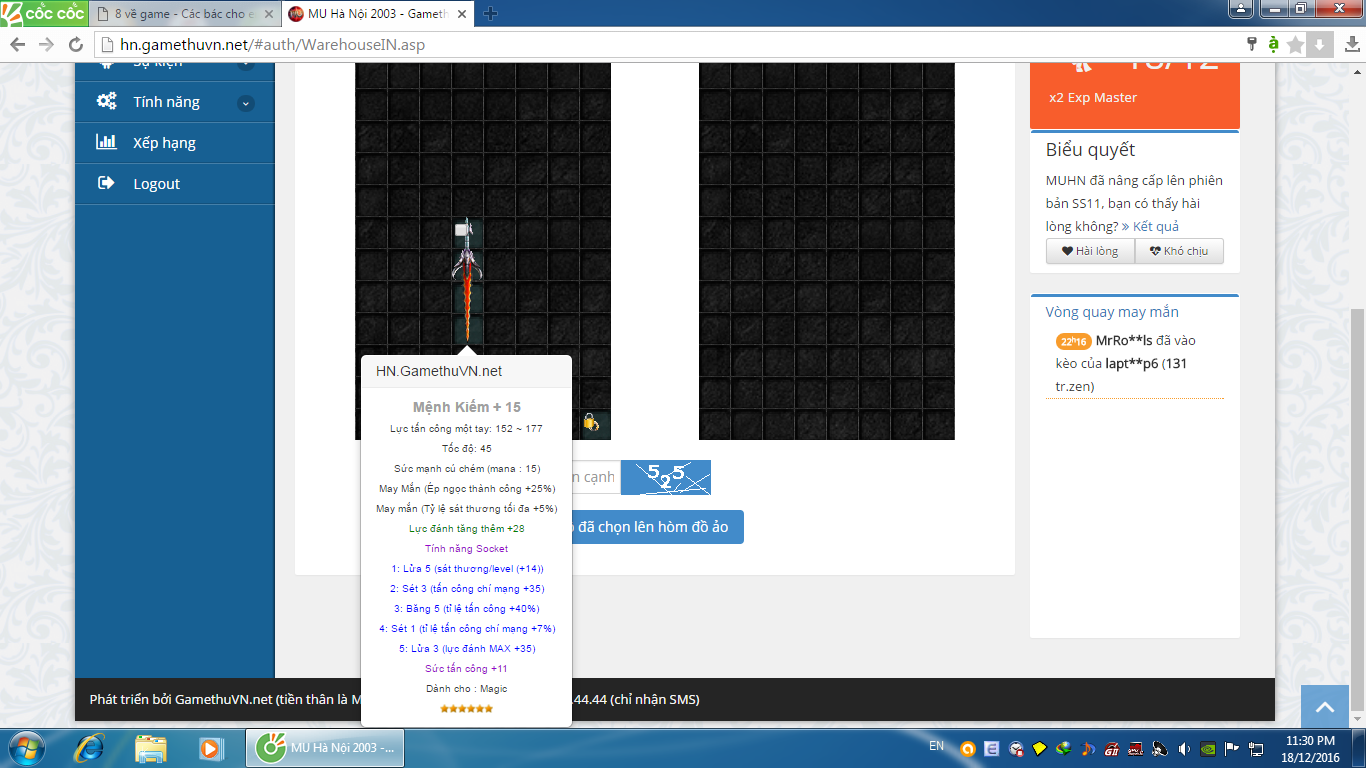Click the '3: Băng 5' socket line
Screen dimensions: 1366x768
467,608
